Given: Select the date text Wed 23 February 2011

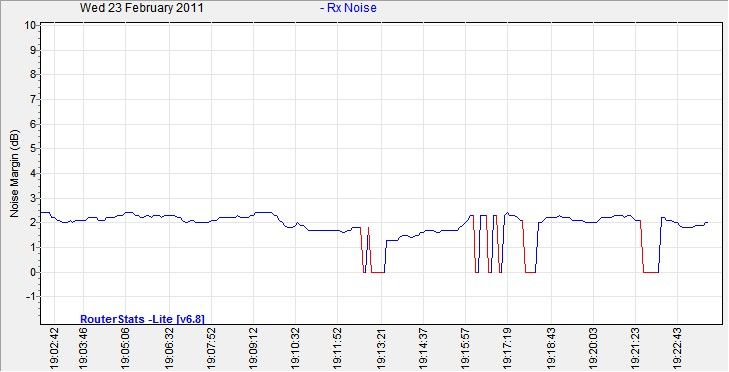Looking at the screenshot, I should [x=141, y=8].
